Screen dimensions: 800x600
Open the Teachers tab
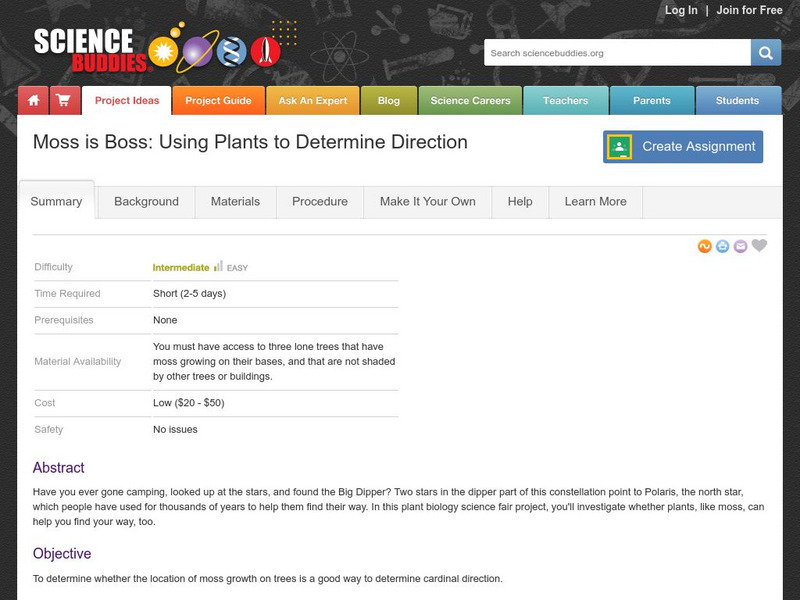(x=566, y=101)
